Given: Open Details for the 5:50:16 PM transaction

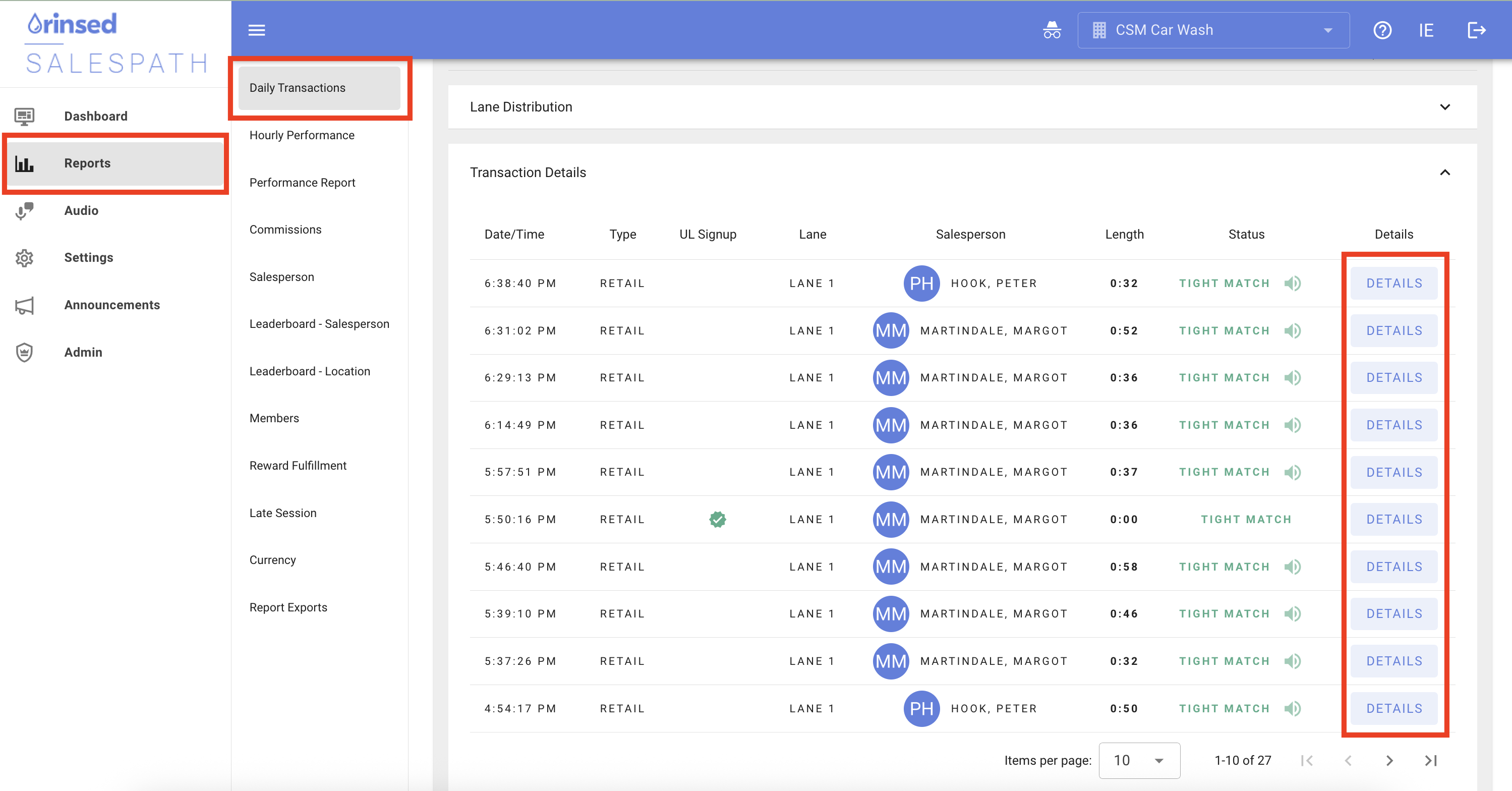Looking at the screenshot, I should point(1394,520).
